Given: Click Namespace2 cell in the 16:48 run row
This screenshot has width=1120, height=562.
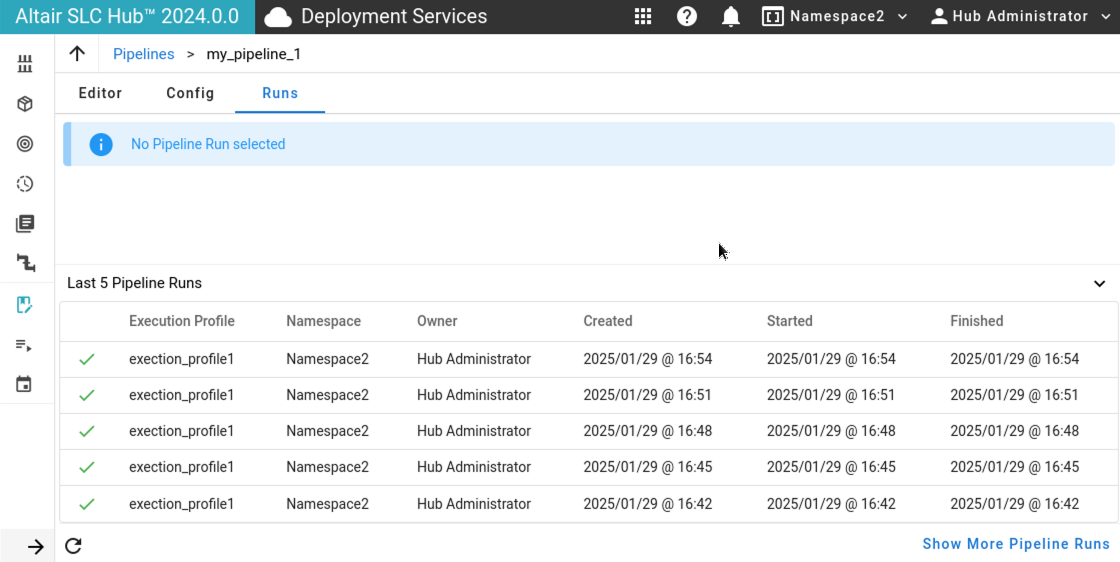Looking at the screenshot, I should pos(328,431).
